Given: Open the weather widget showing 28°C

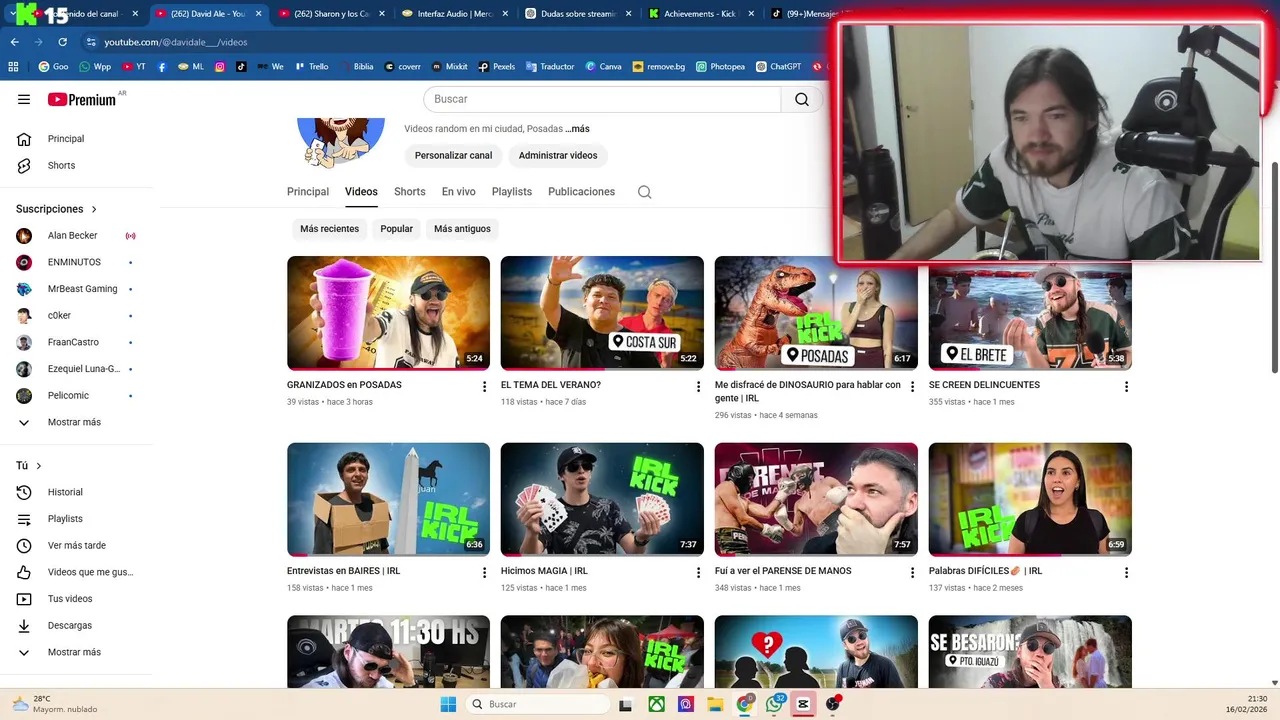Looking at the screenshot, I should 55,704.
